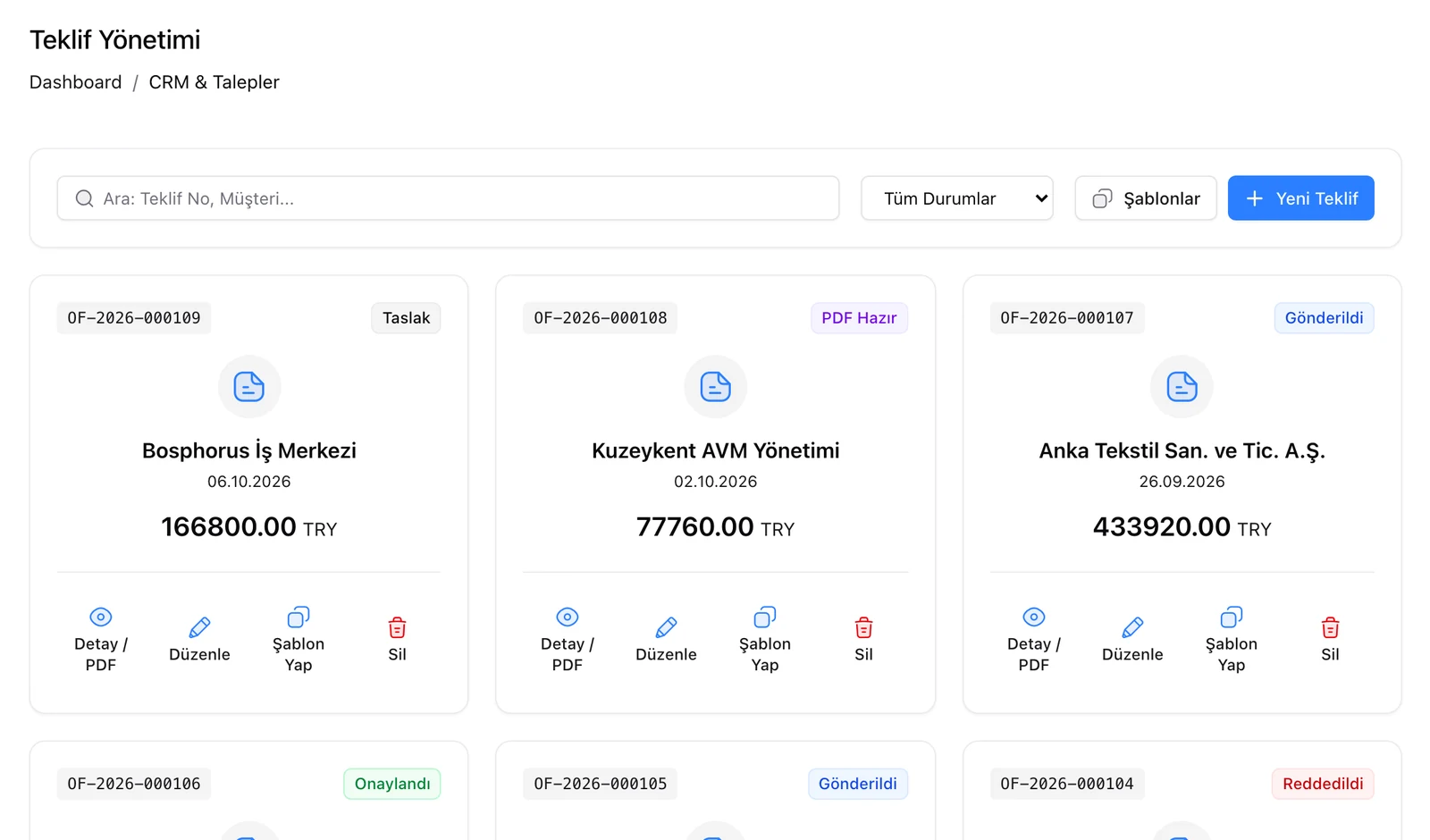Screen dimensions: 1430x840
Task: Click the 77760.00 TRY amount
Action: coord(716,527)
